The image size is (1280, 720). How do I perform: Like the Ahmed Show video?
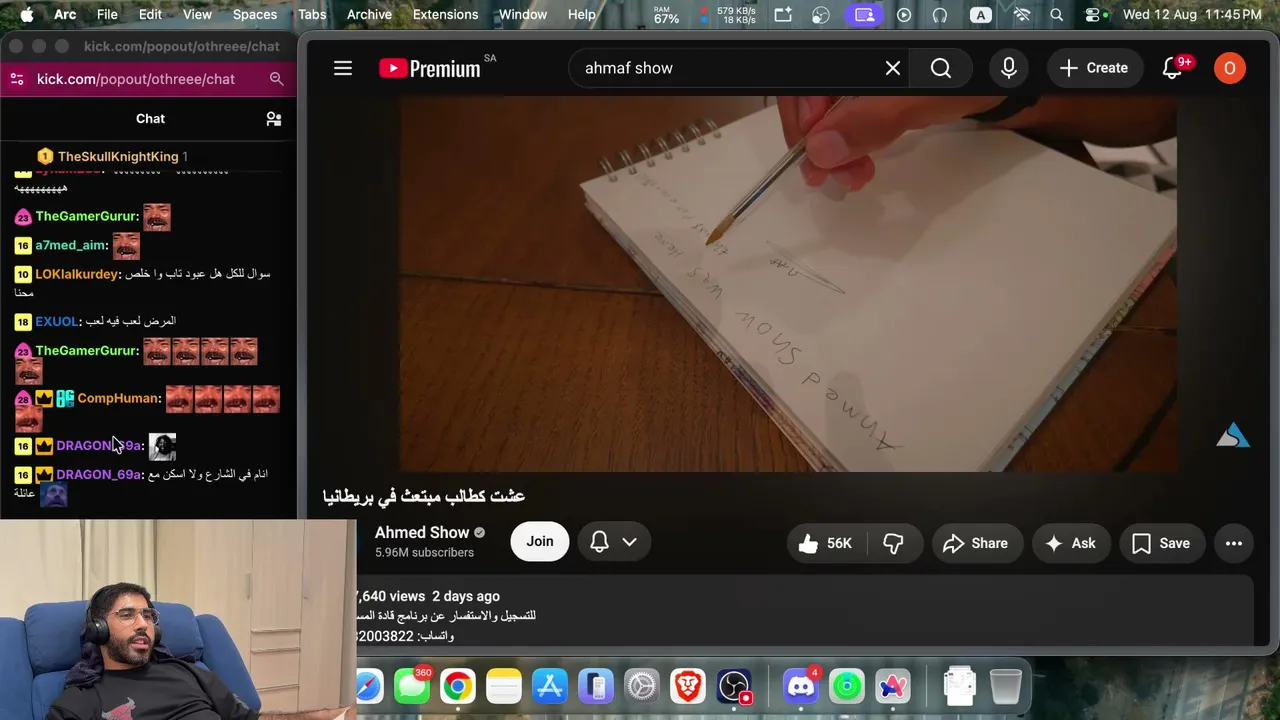(825, 543)
